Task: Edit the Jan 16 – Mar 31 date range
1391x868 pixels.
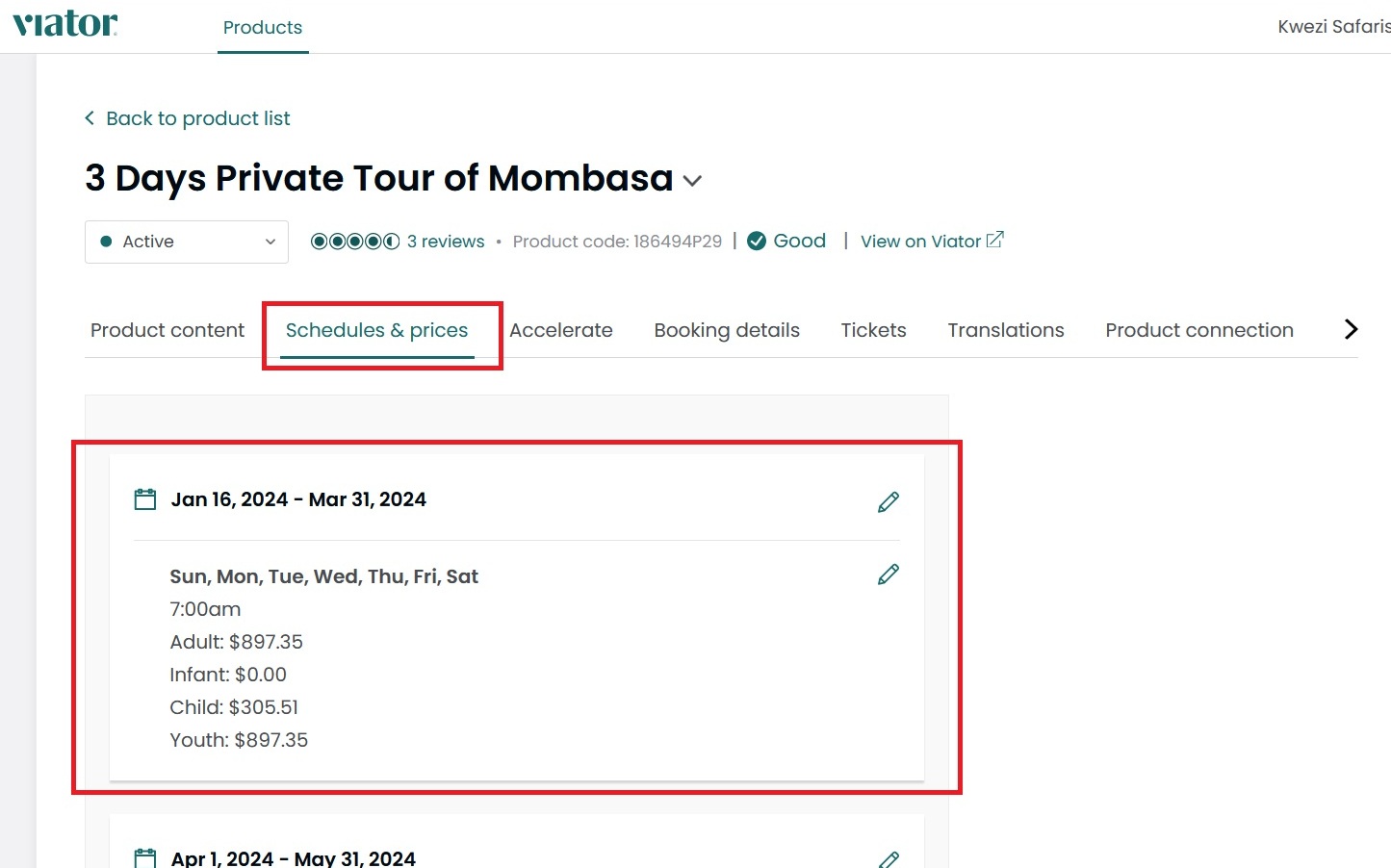Action: coord(888,501)
